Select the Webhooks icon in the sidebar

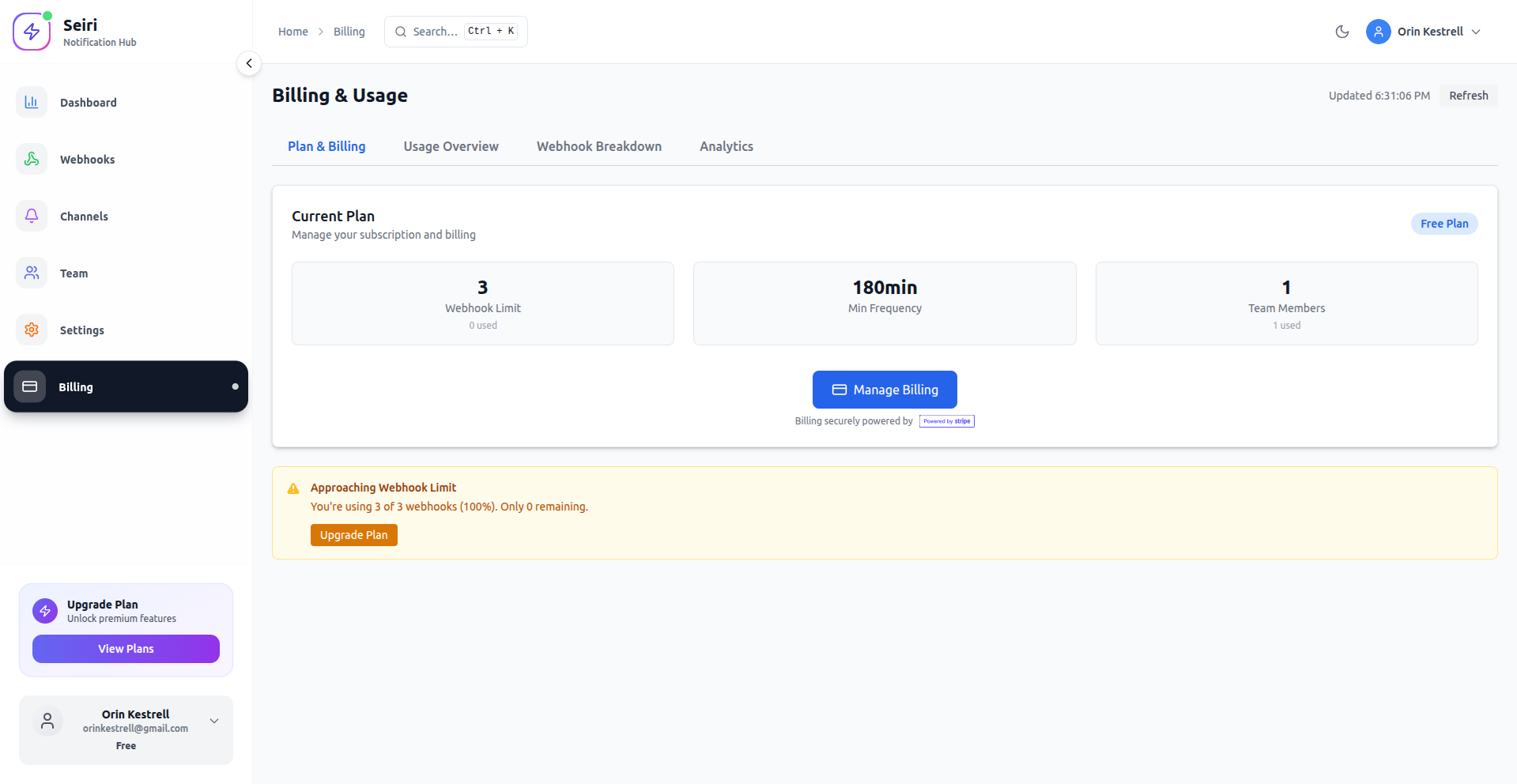[31, 159]
